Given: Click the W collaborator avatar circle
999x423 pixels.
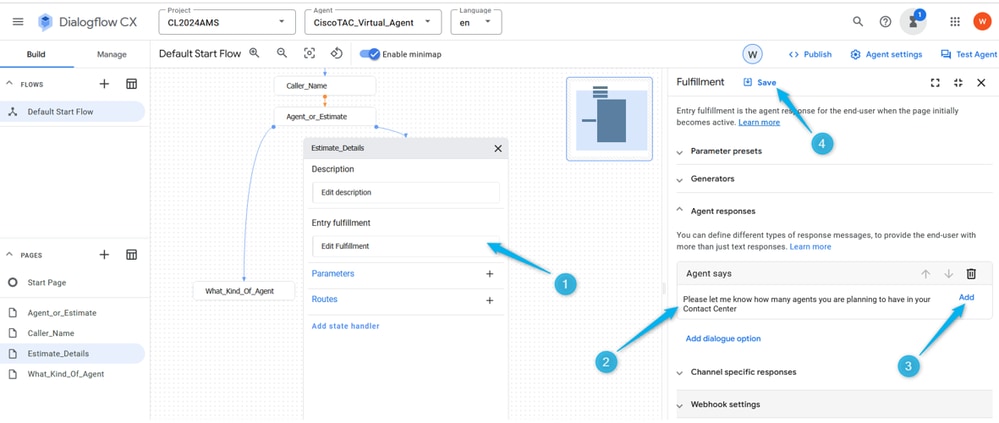Looking at the screenshot, I should click(752, 54).
